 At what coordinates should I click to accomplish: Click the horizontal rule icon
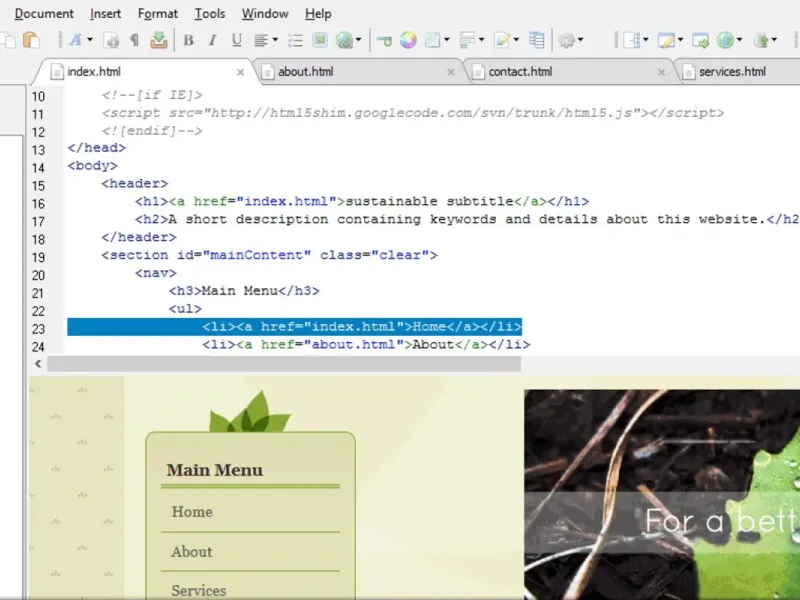[383, 41]
